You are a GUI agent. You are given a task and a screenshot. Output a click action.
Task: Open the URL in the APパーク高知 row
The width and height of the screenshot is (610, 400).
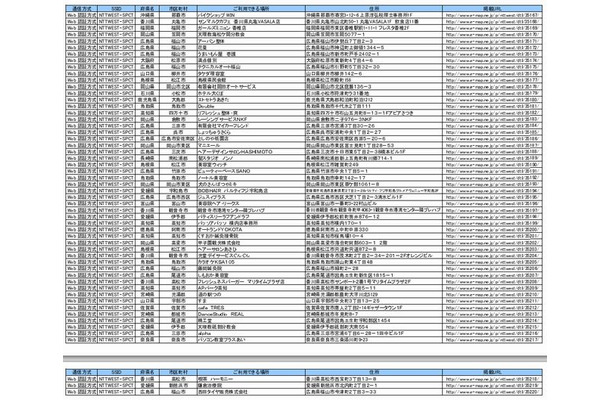(493, 288)
